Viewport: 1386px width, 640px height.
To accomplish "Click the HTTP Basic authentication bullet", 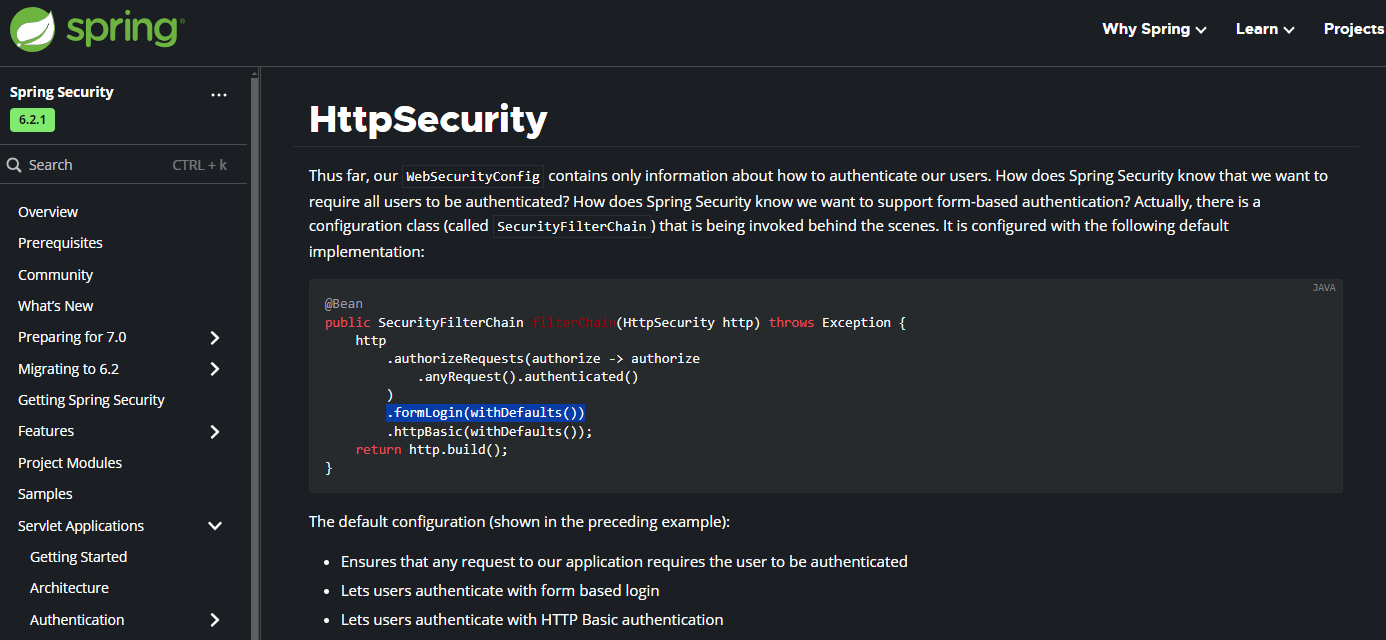I will click(532, 620).
